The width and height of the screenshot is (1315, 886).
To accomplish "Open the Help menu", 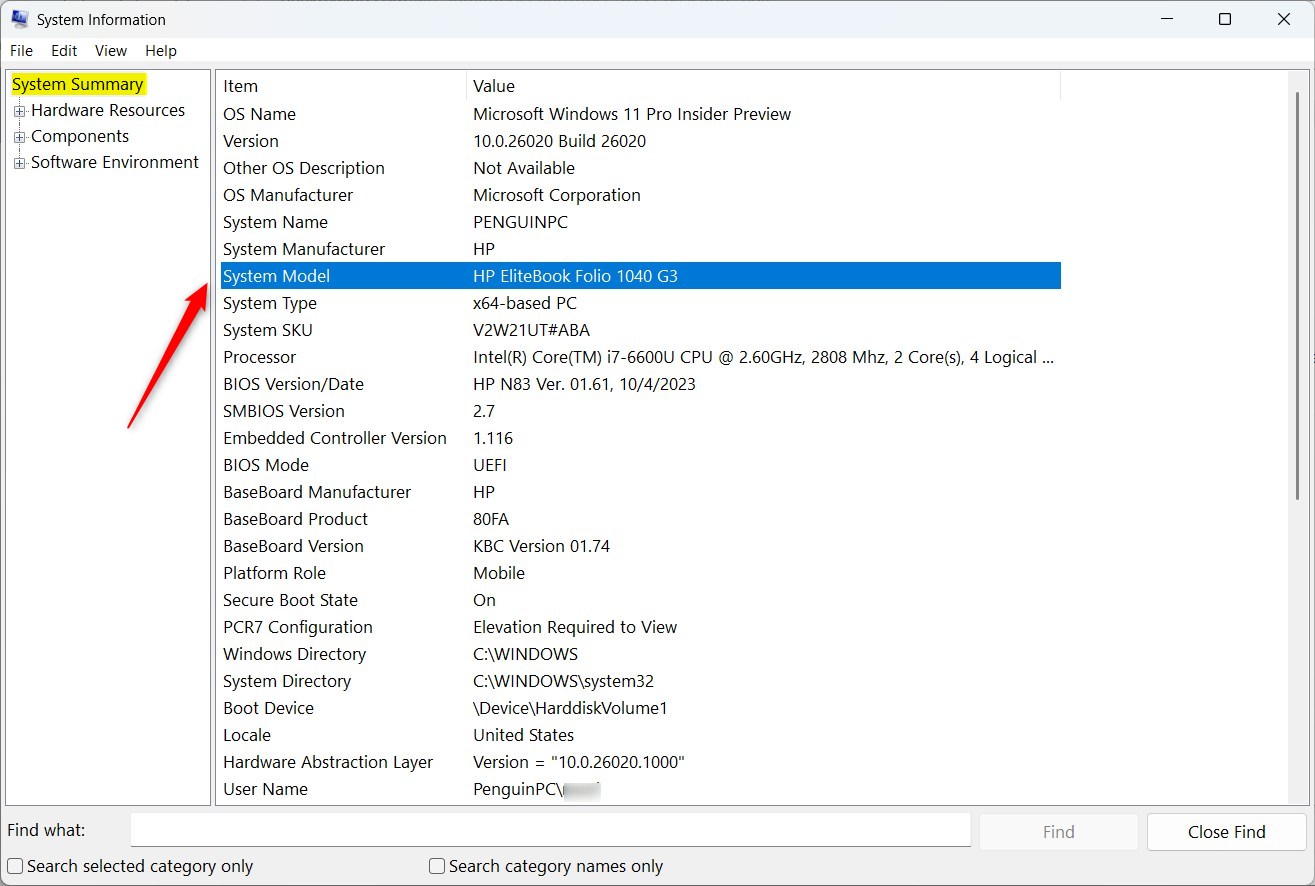I will click(160, 50).
